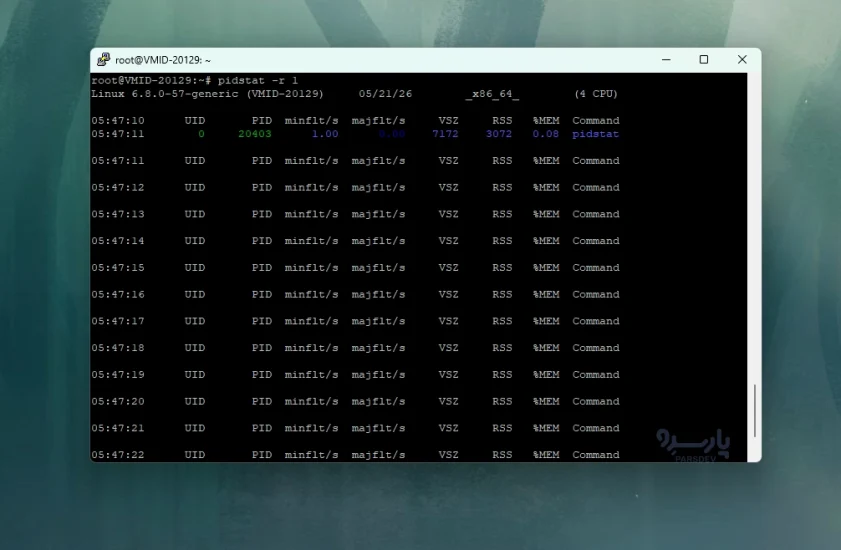Click the '(4 CPU)' text
The height and width of the screenshot is (550, 841).
click(596, 94)
